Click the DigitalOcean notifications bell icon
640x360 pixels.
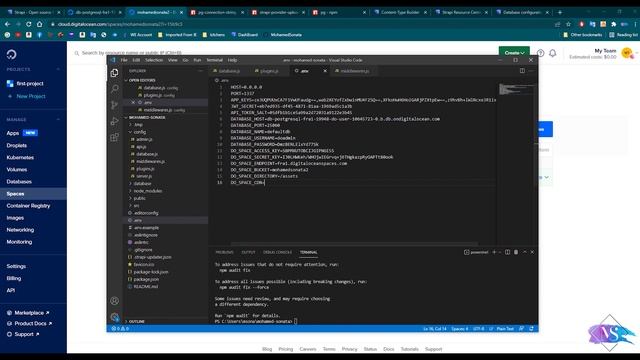pos(553,53)
